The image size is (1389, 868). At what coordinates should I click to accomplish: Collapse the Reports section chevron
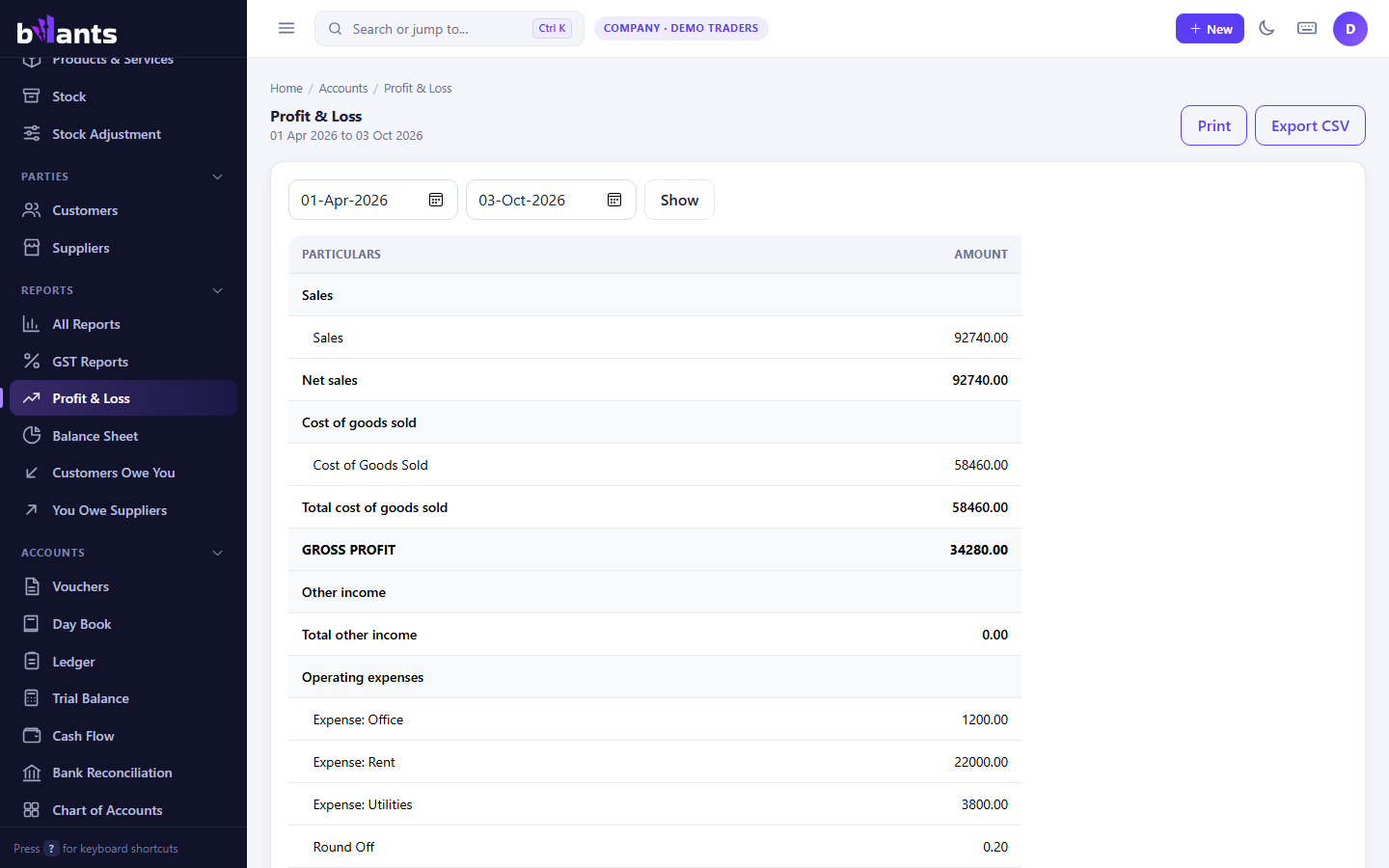click(218, 290)
